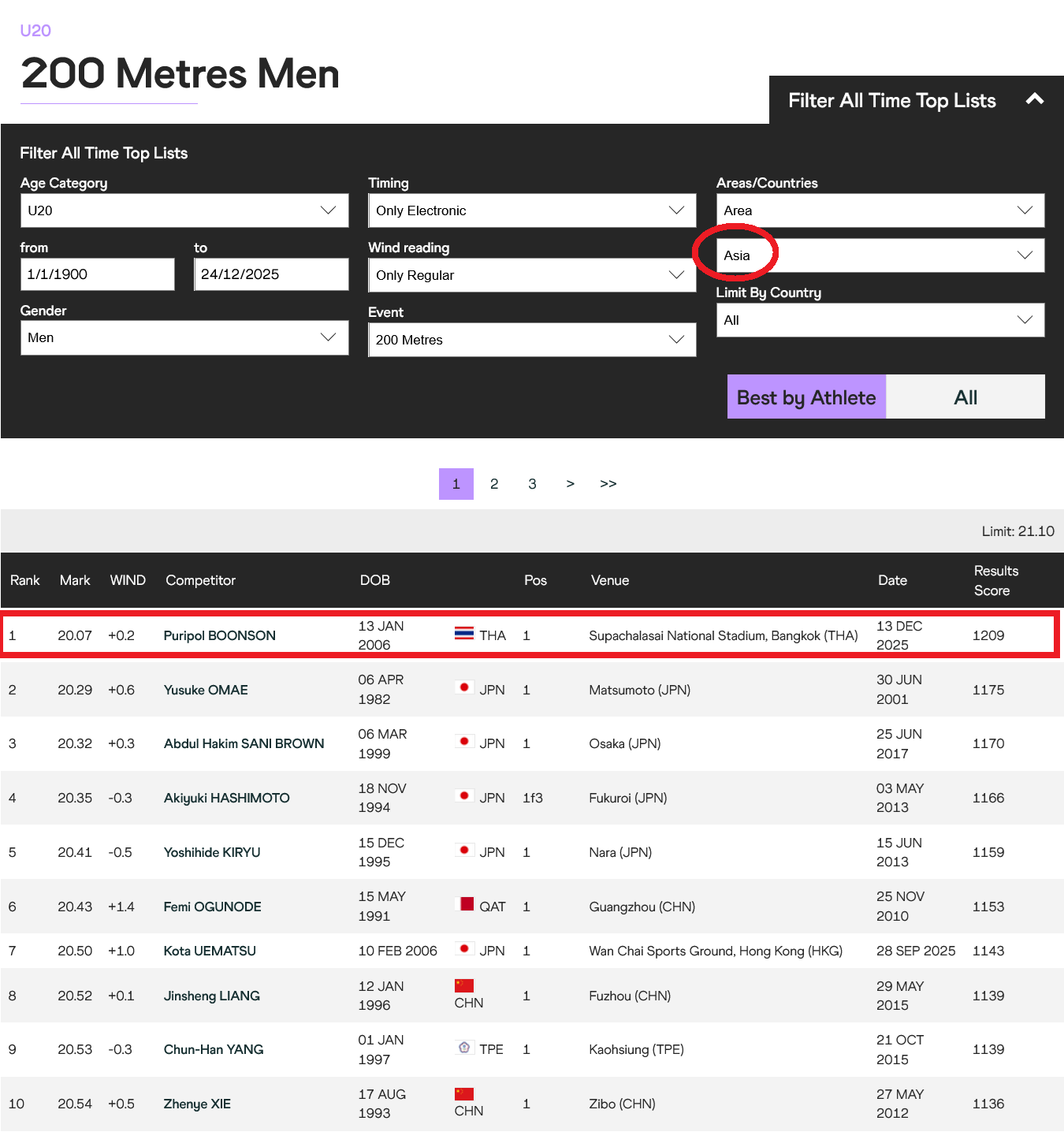Screen dimensions: 1064x1132
Task: Open the Event 200 Metres dropdown
Action: tap(532, 340)
